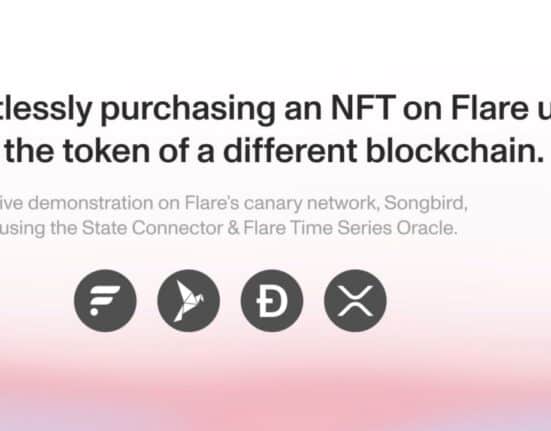Click the word "purchasing" in the headline
The width and height of the screenshot is (551, 431).
click(188, 110)
